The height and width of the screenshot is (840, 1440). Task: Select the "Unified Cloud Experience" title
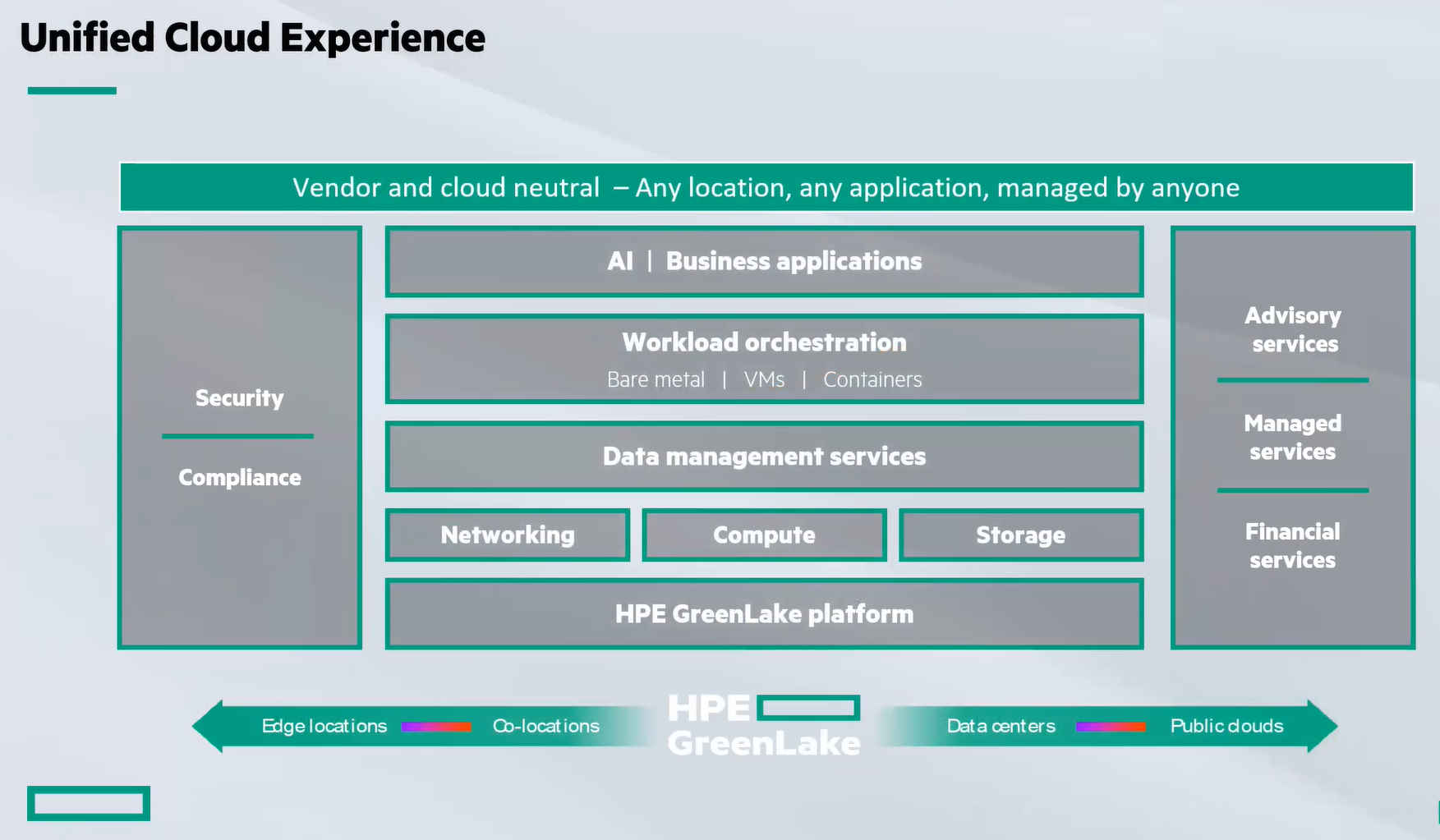pyautogui.click(x=252, y=38)
